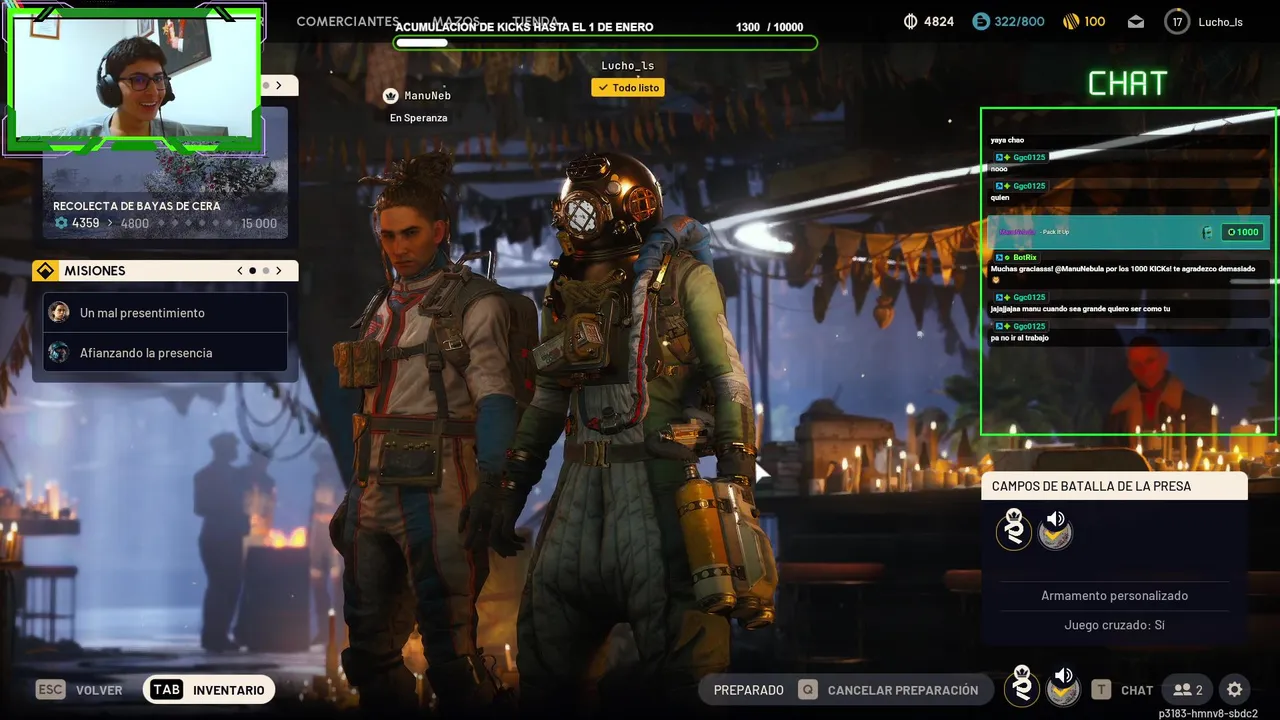Open the Comerciantes tab

point(348,21)
